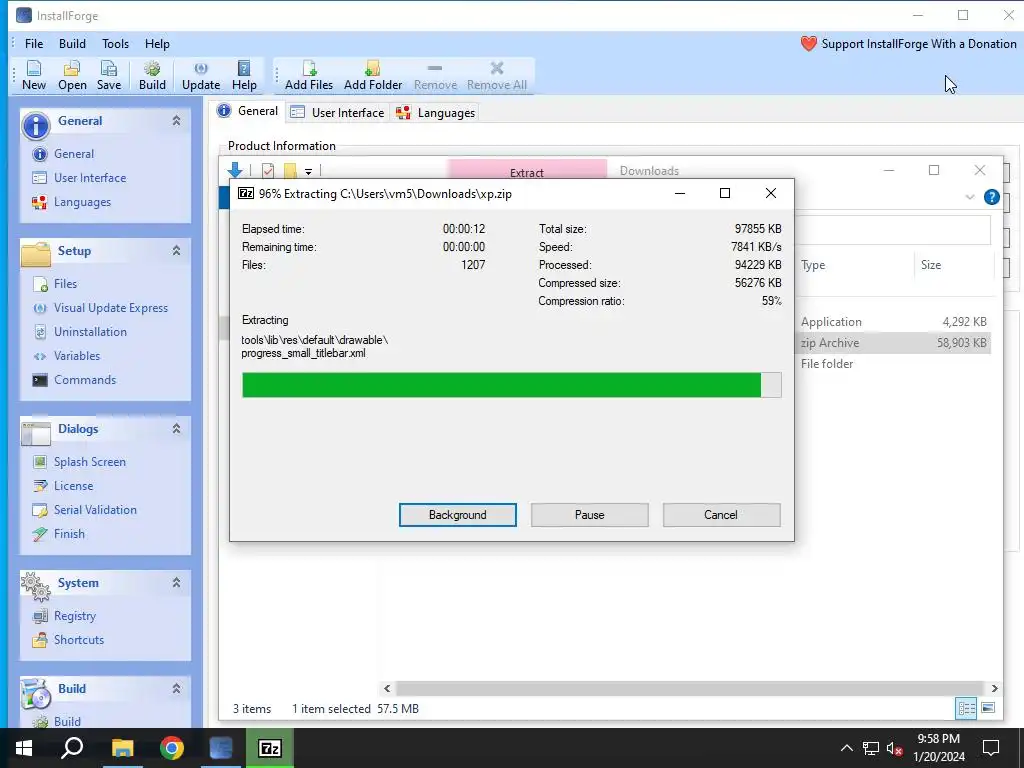Click Explorer properties checkmark icon

(268, 170)
